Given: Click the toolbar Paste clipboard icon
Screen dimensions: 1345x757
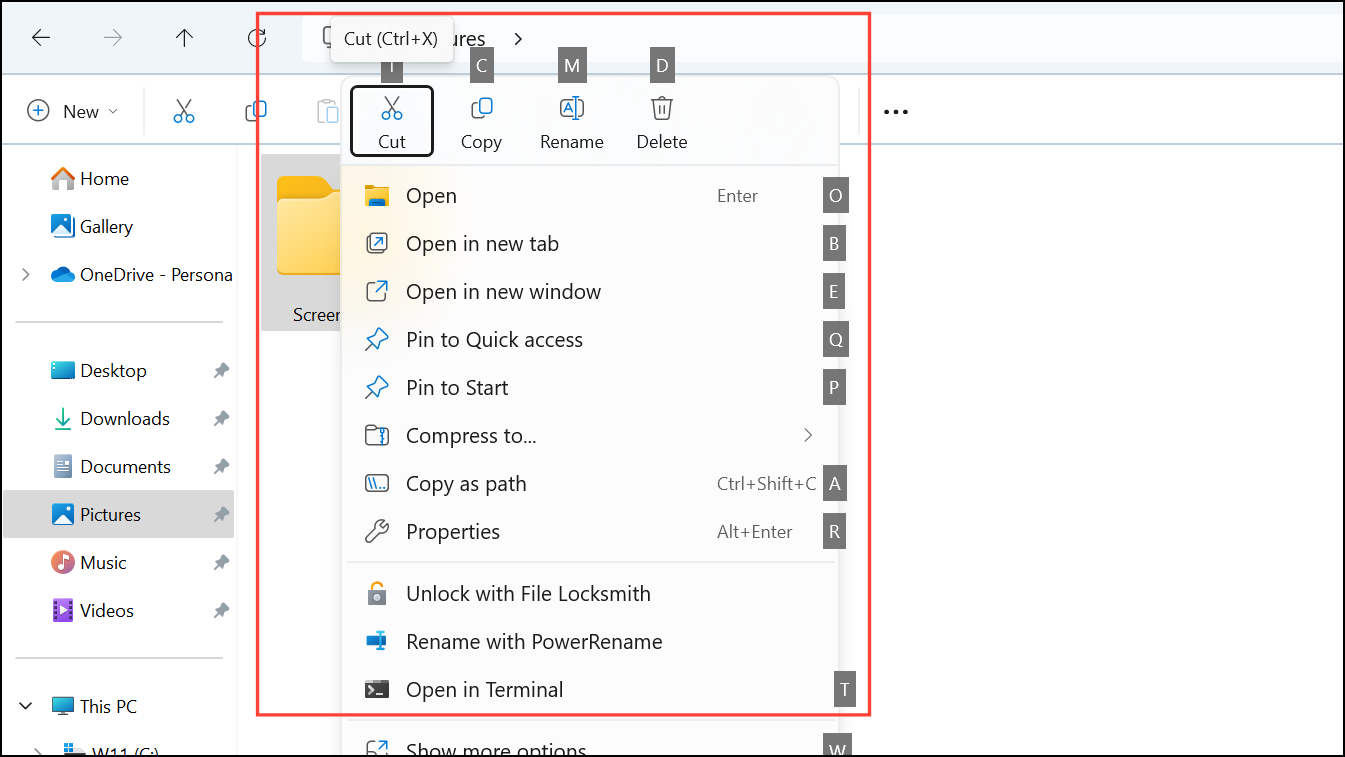Looking at the screenshot, I should coord(327,111).
